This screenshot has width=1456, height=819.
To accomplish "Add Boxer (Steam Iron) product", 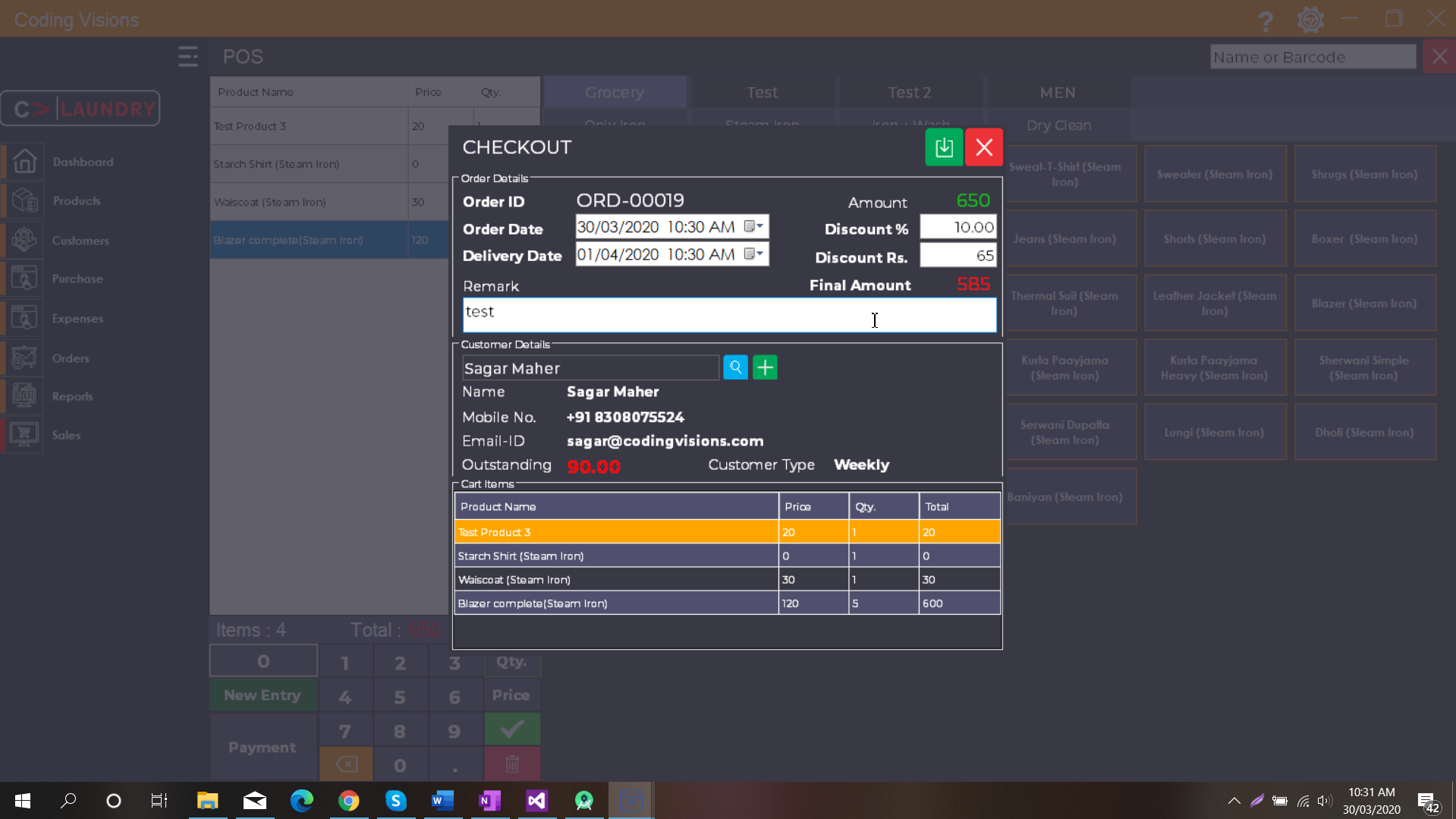I will point(1364,238).
